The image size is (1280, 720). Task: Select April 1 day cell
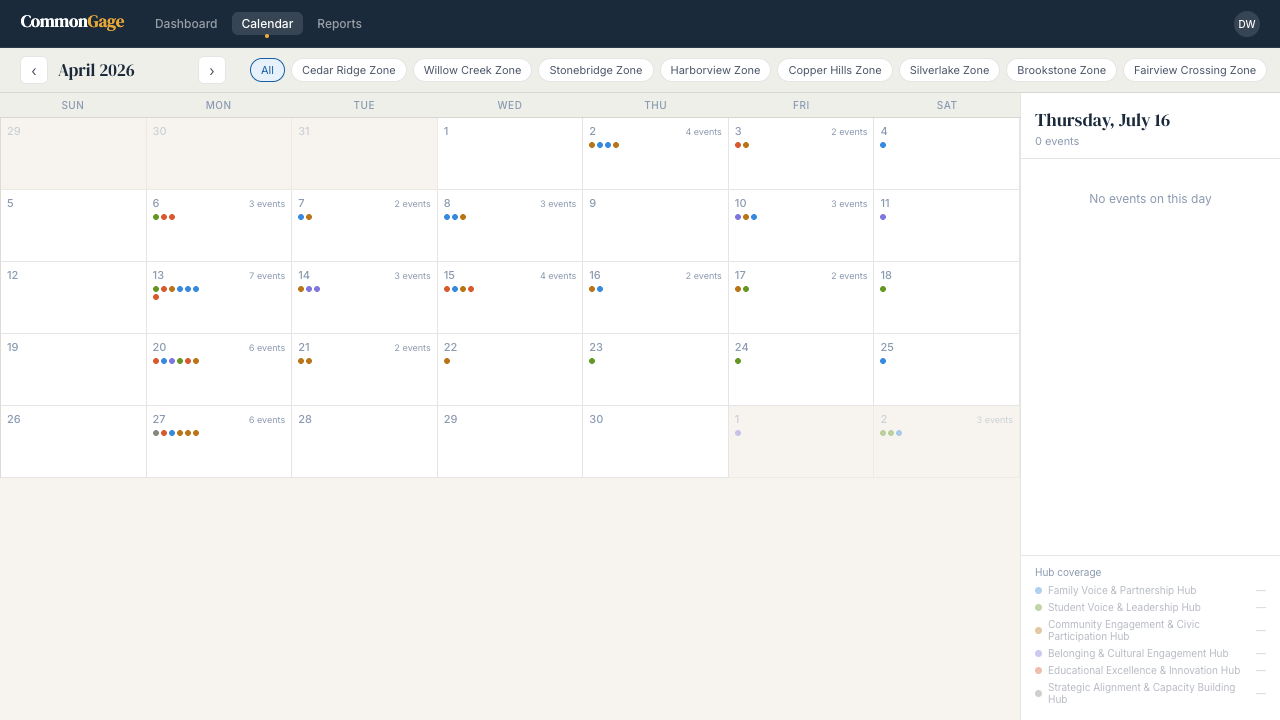point(510,153)
